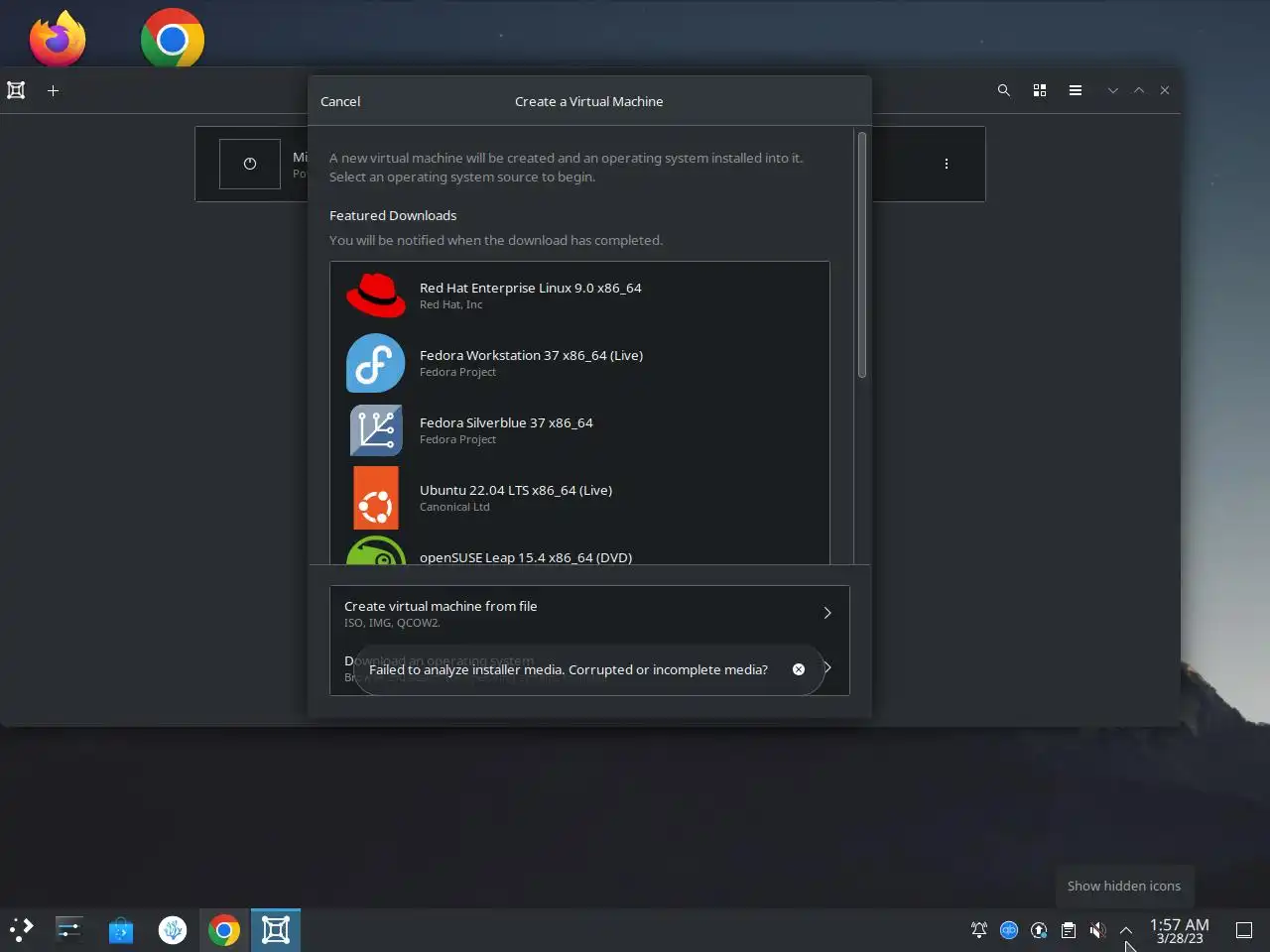Open the KDE application launcher

(x=22, y=929)
